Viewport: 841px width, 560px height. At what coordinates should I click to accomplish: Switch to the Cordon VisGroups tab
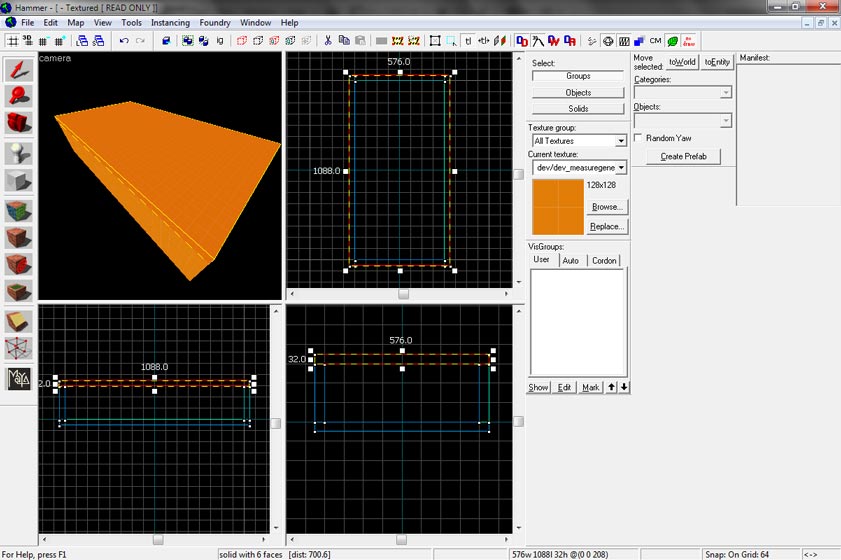(x=604, y=260)
